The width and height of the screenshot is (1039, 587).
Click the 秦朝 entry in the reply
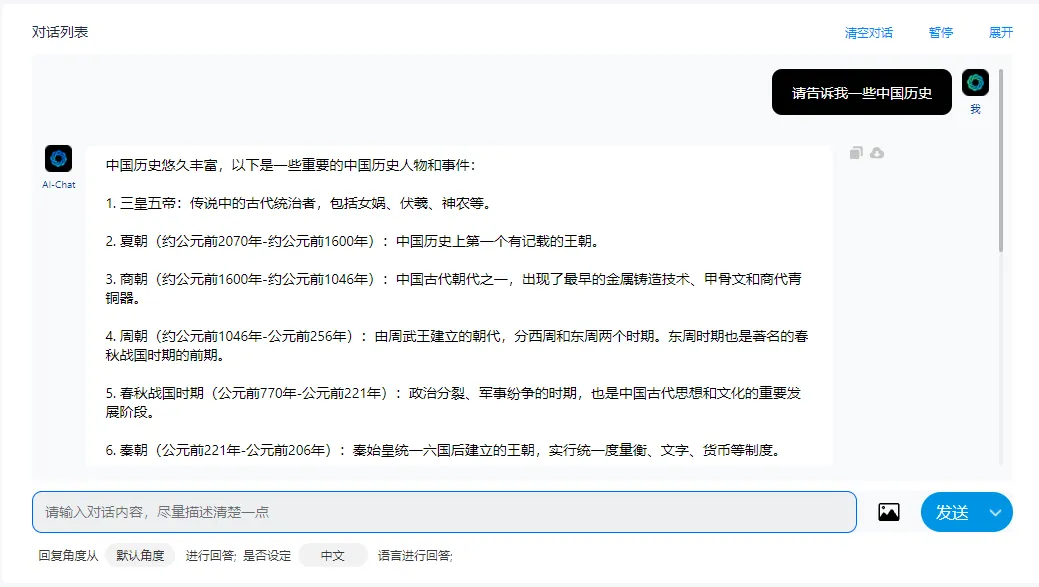[442, 450]
